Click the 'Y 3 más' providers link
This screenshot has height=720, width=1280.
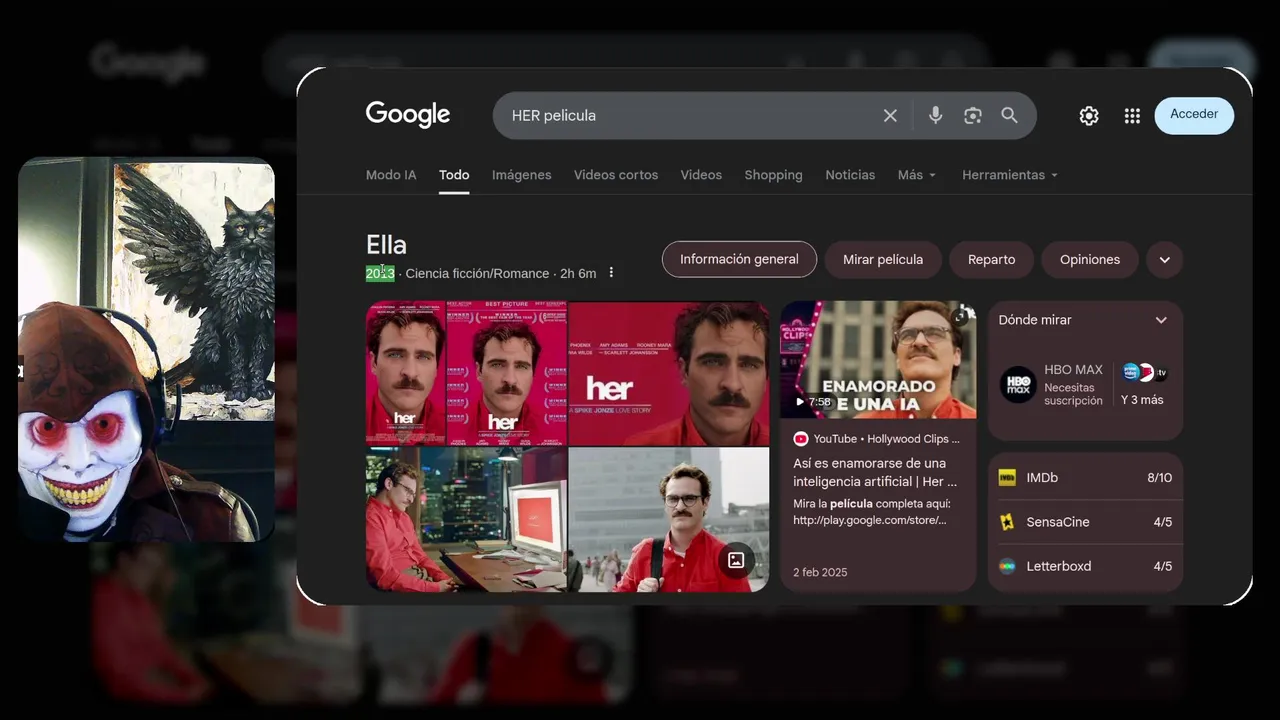[x=1142, y=400]
